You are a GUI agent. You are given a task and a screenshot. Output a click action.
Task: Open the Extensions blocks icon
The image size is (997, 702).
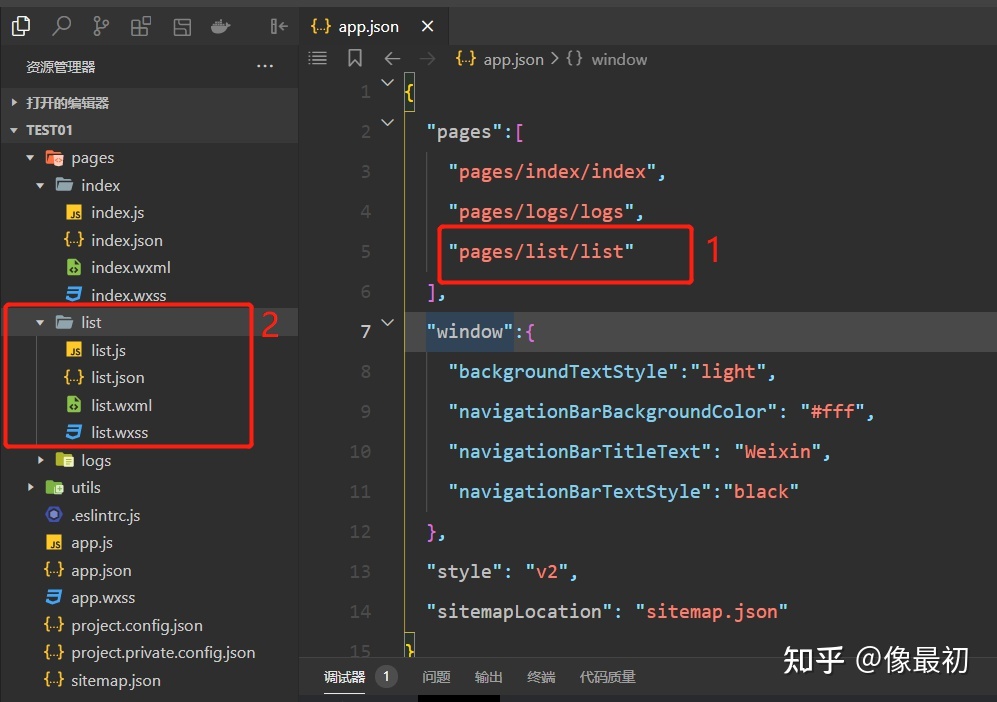tap(141, 27)
